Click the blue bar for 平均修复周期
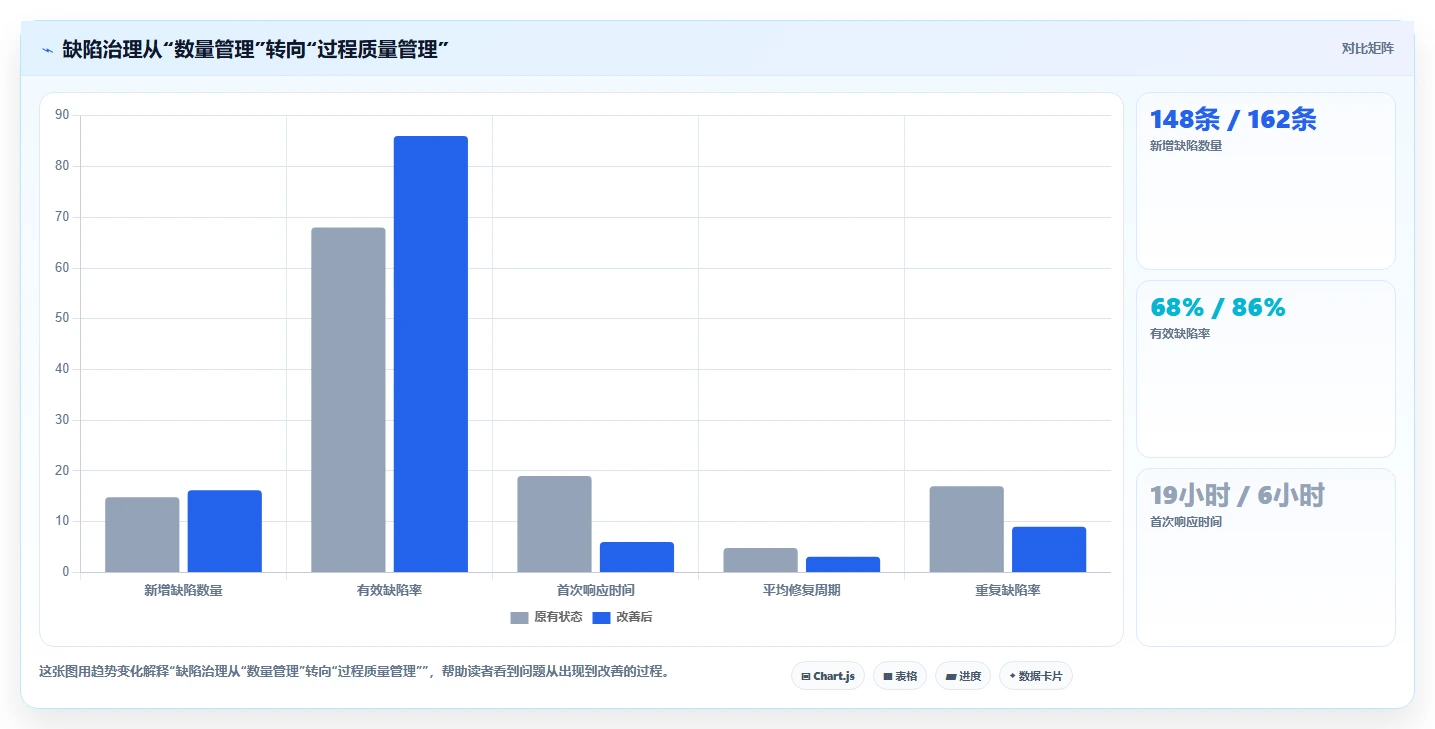The image size is (1435, 729). click(x=842, y=565)
